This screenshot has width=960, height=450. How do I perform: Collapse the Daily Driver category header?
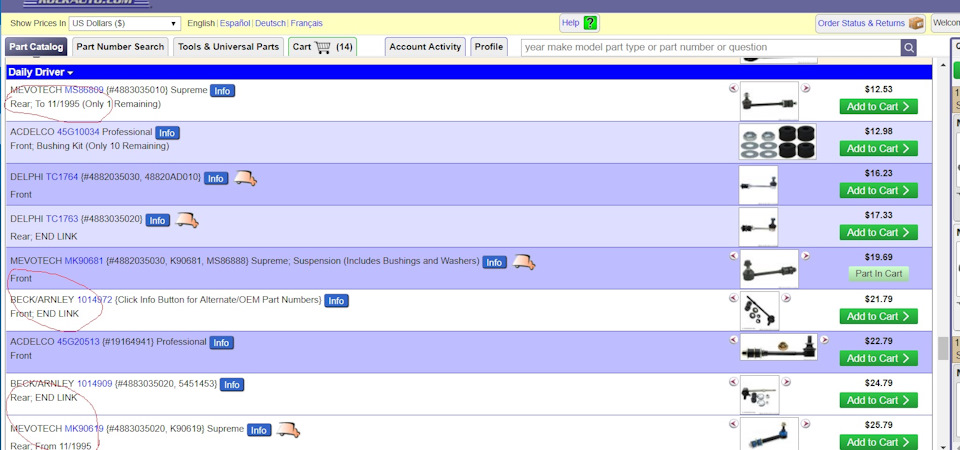click(40, 72)
